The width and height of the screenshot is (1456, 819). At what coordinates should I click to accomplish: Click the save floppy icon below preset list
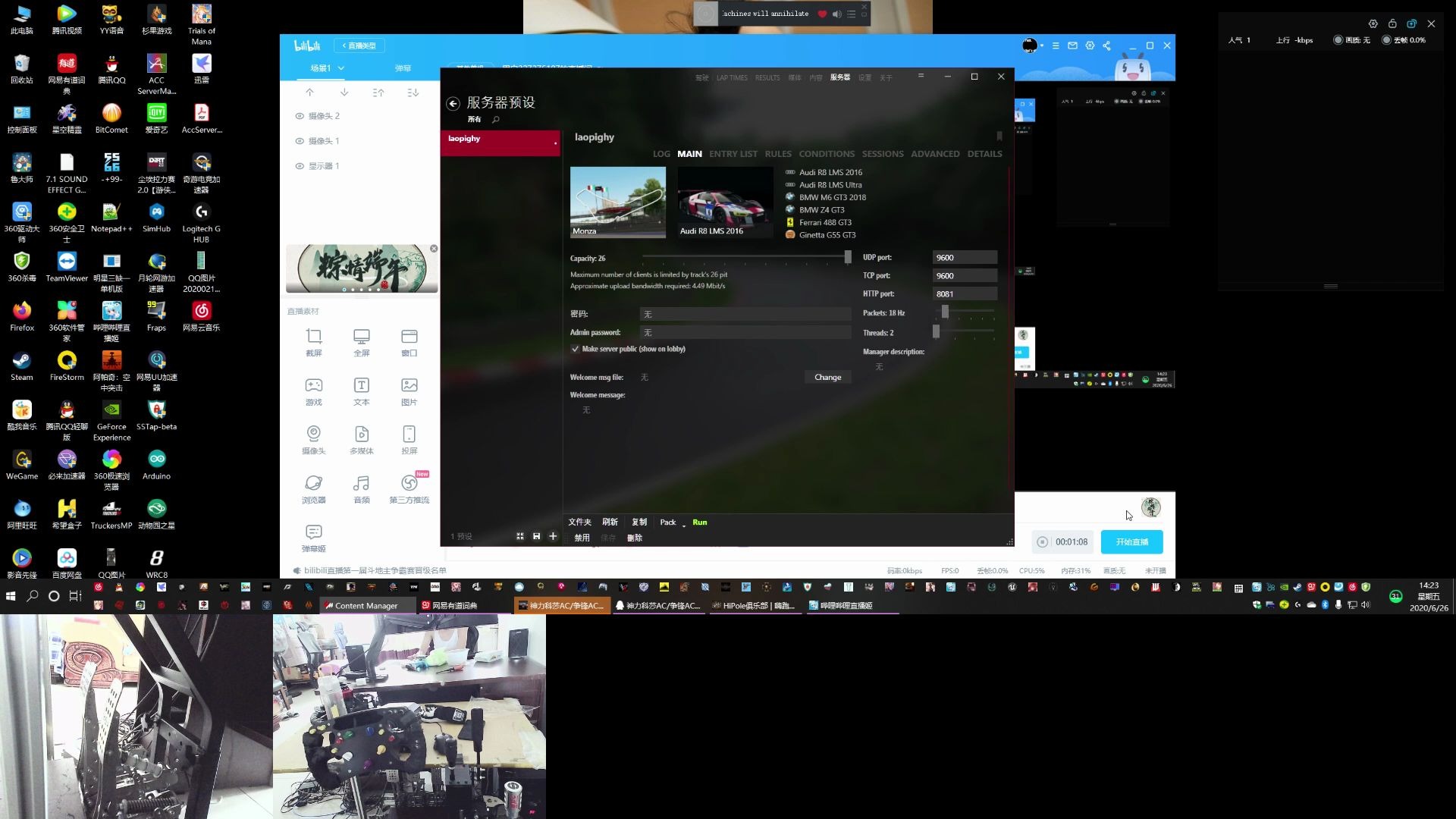coord(536,536)
